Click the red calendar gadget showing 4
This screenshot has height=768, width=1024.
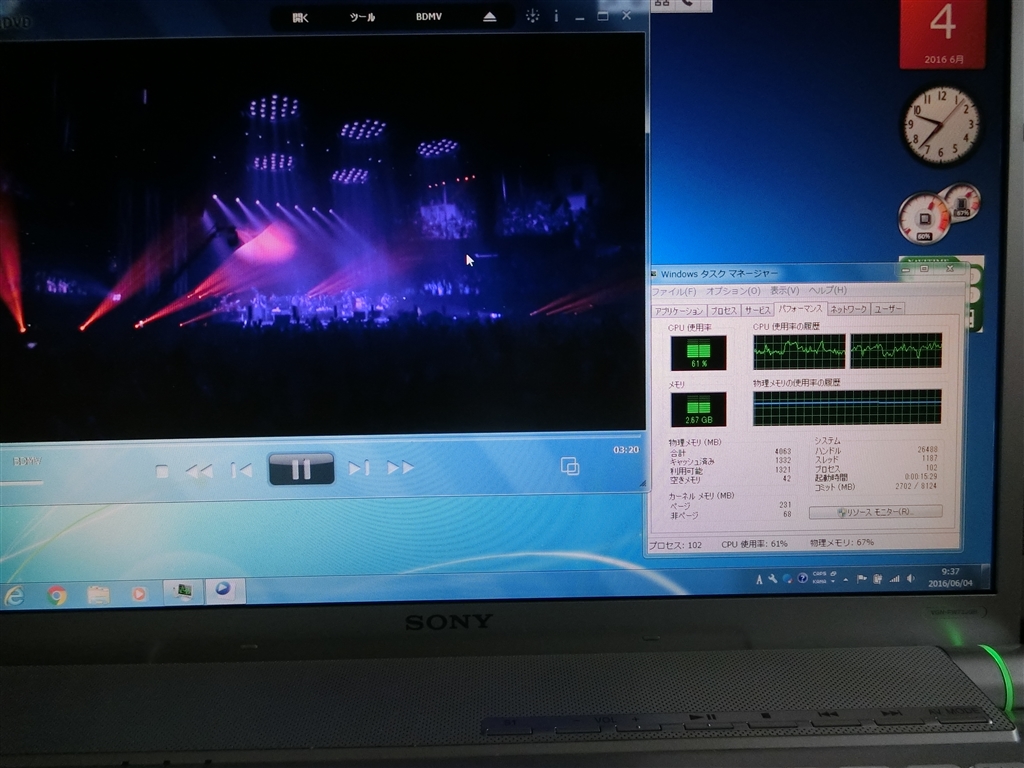[x=942, y=34]
